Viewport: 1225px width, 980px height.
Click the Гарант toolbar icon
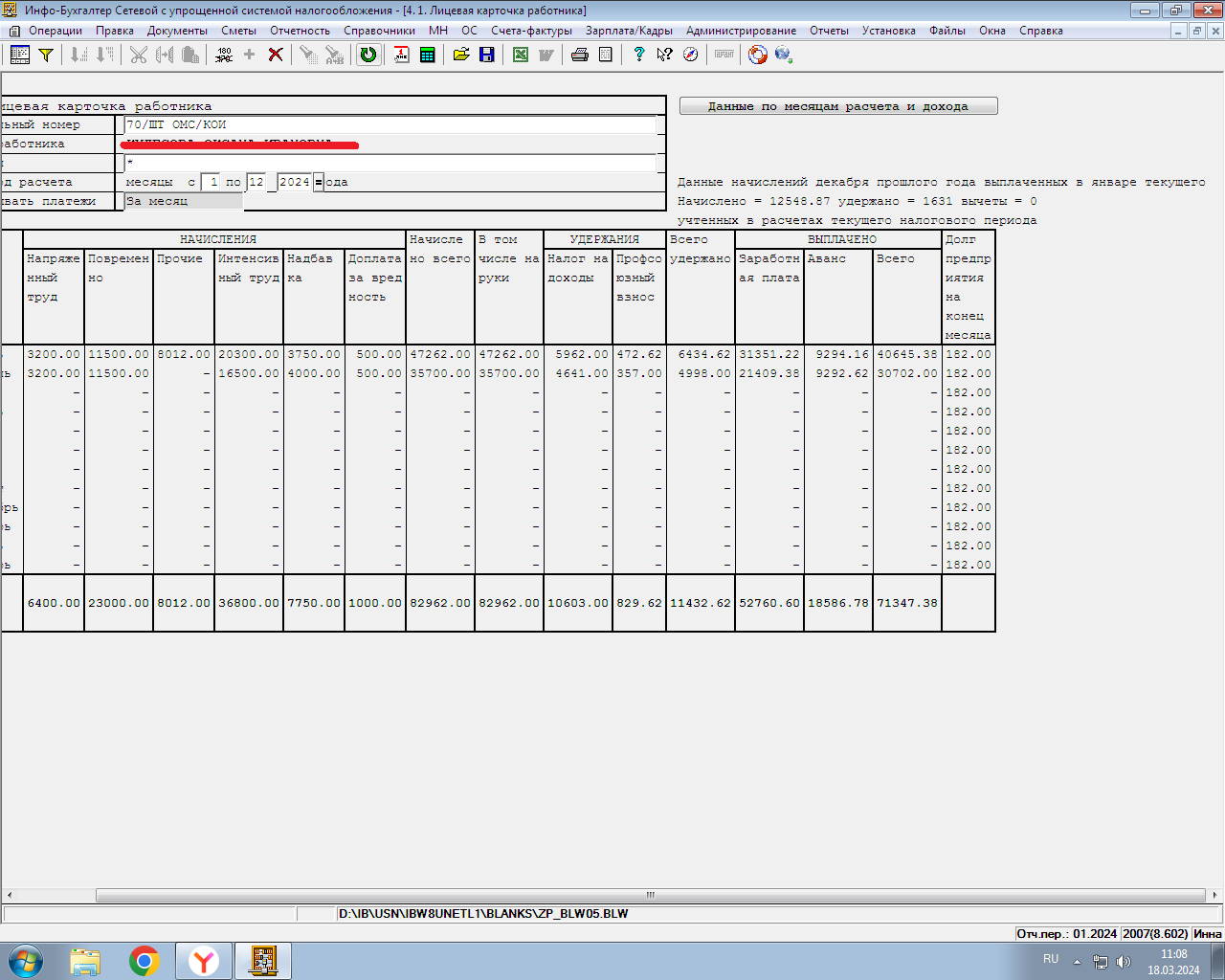click(724, 55)
